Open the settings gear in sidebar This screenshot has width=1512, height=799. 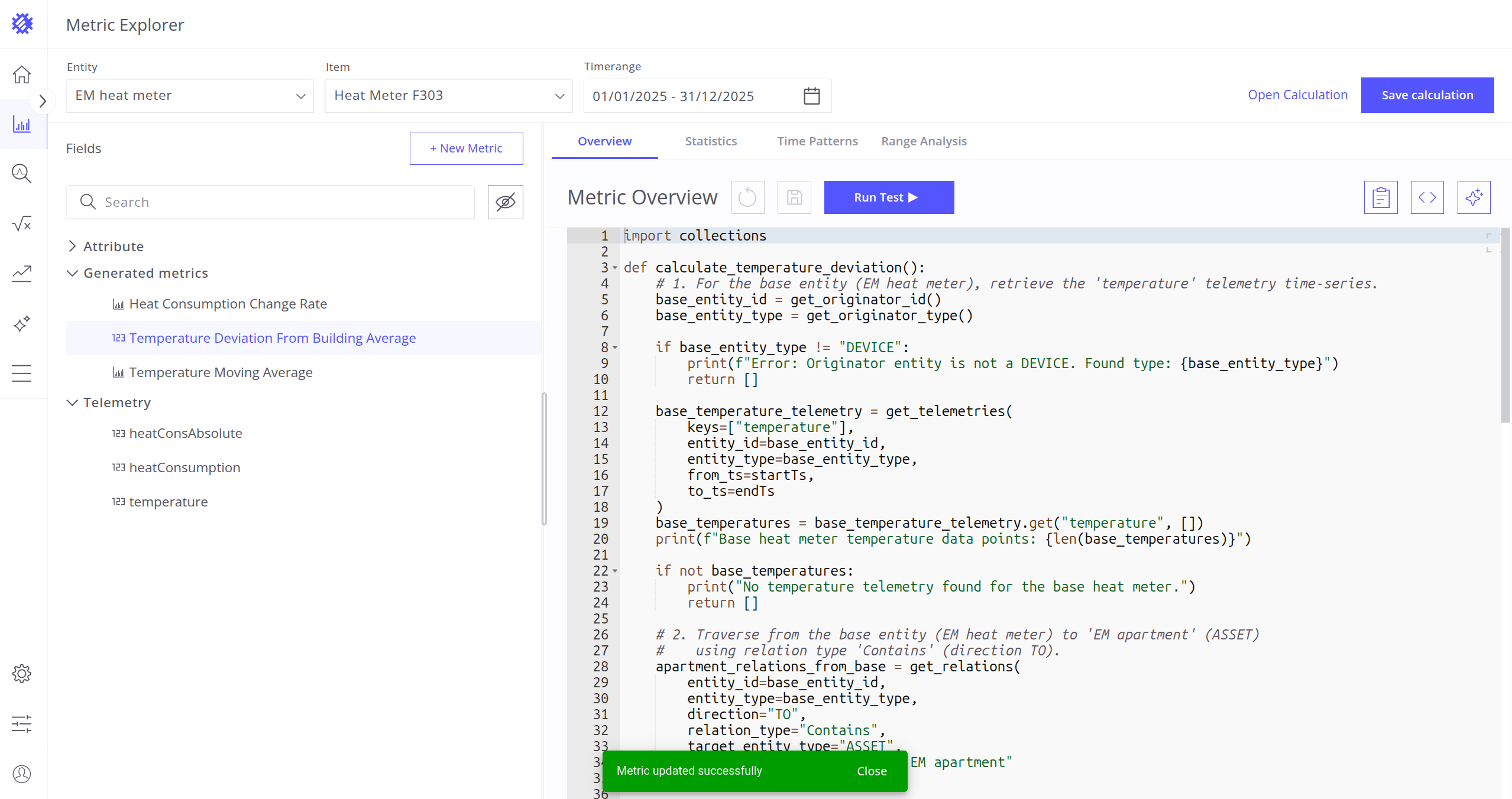pos(22,674)
